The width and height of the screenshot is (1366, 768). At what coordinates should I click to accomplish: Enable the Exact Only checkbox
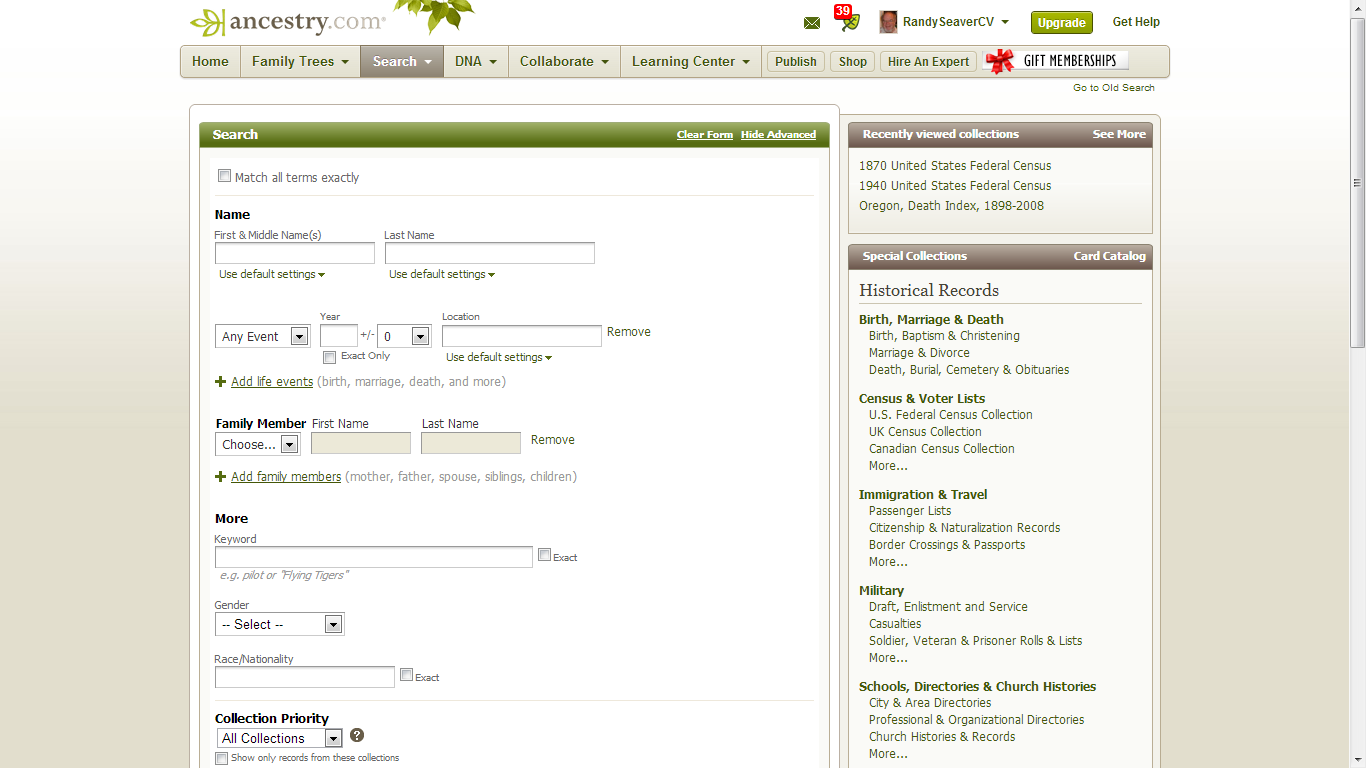point(329,357)
